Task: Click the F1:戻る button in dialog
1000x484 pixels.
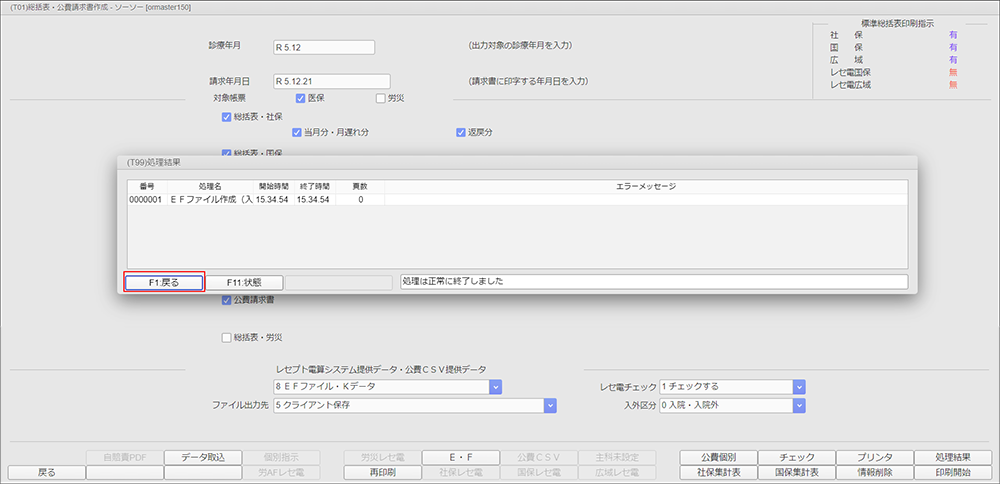Action: click(165, 282)
